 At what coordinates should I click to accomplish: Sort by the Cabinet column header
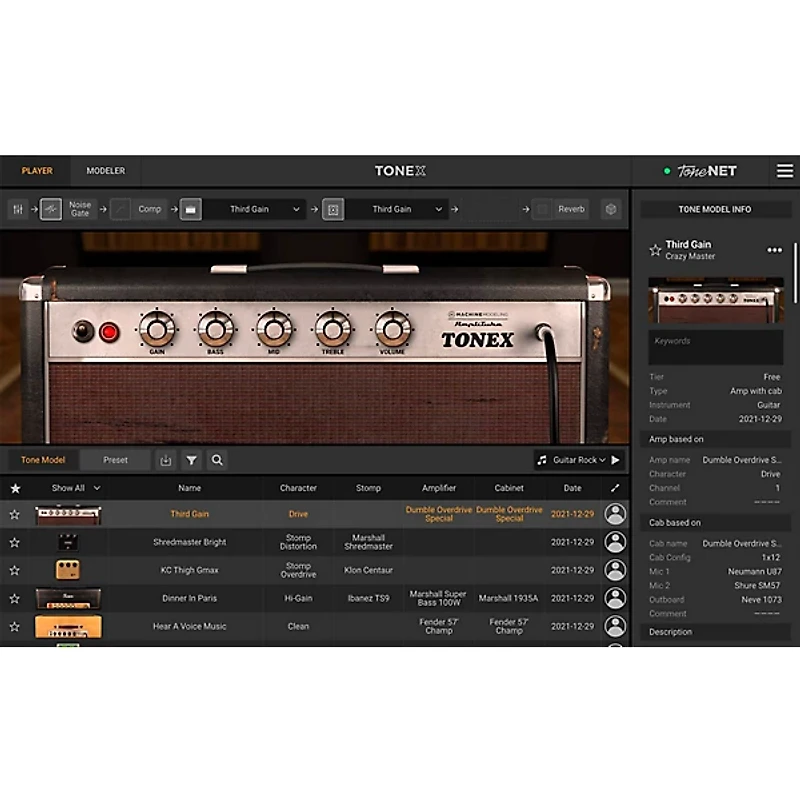(x=509, y=488)
